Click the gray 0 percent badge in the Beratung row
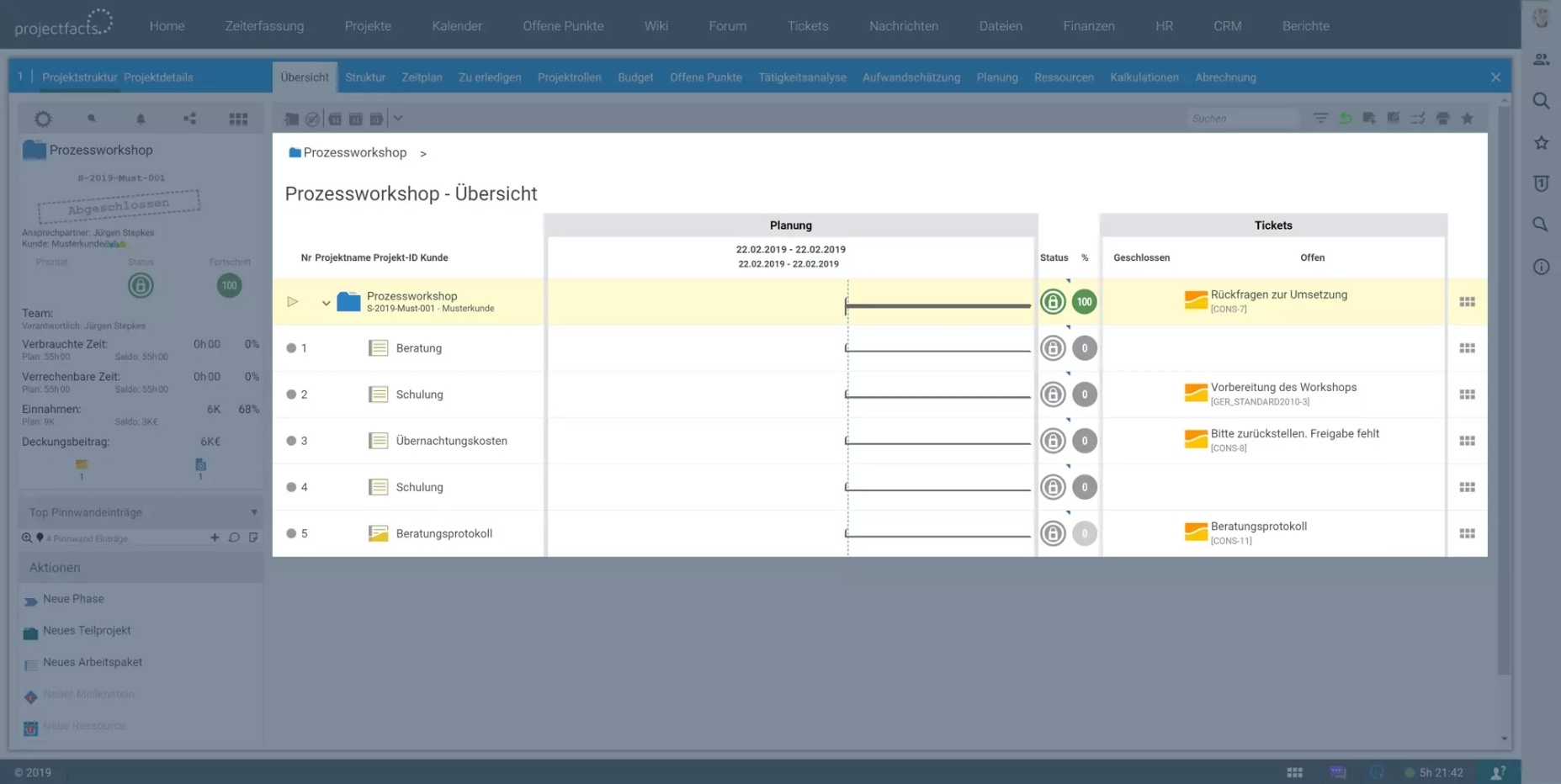This screenshot has width=1561, height=784. [x=1084, y=348]
